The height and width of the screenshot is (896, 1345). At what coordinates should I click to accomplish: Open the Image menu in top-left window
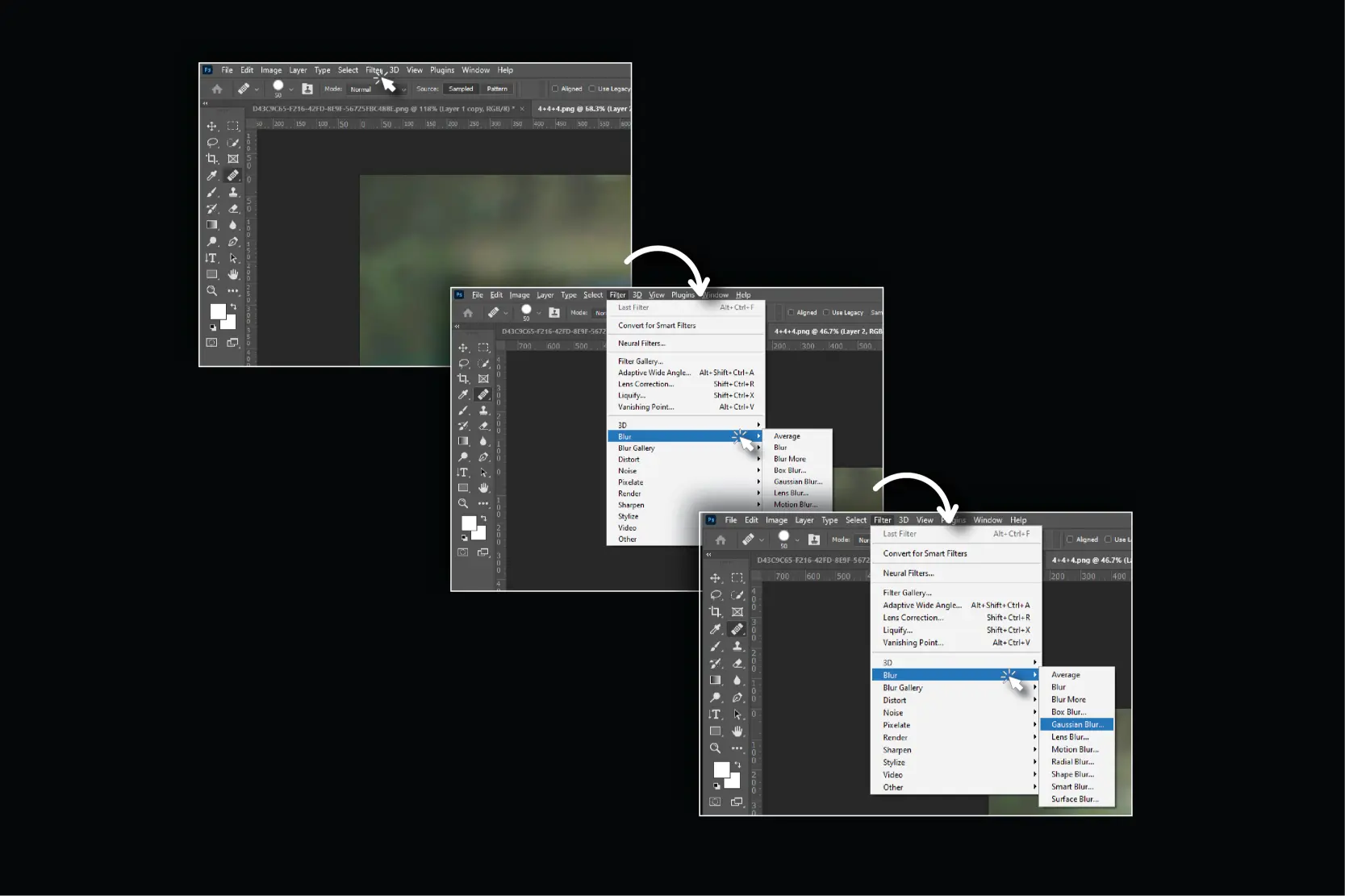click(x=271, y=70)
